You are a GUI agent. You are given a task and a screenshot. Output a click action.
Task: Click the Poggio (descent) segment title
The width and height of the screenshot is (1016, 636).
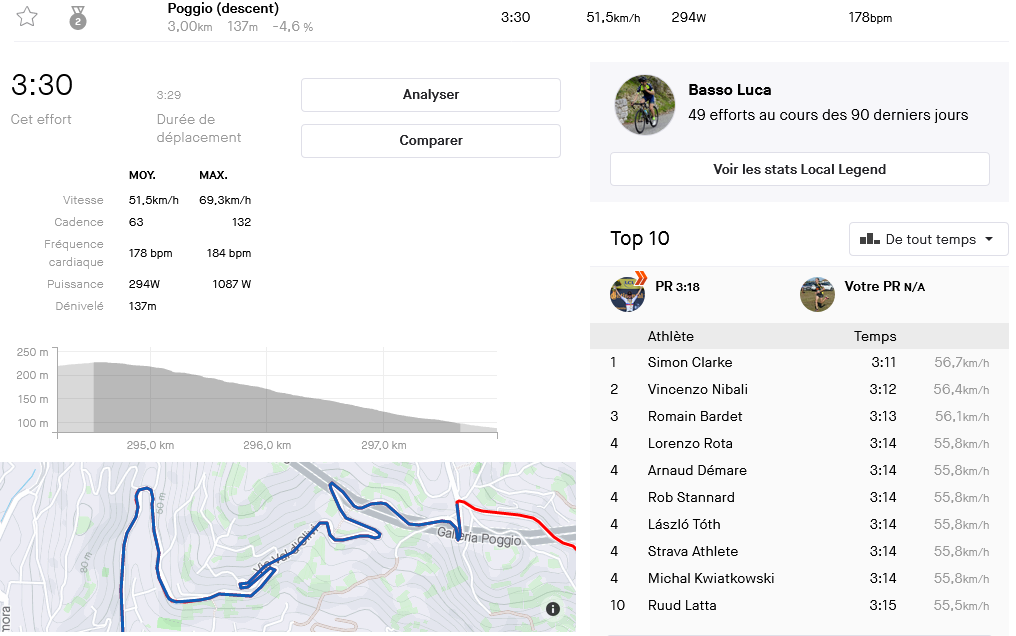tap(223, 9)
